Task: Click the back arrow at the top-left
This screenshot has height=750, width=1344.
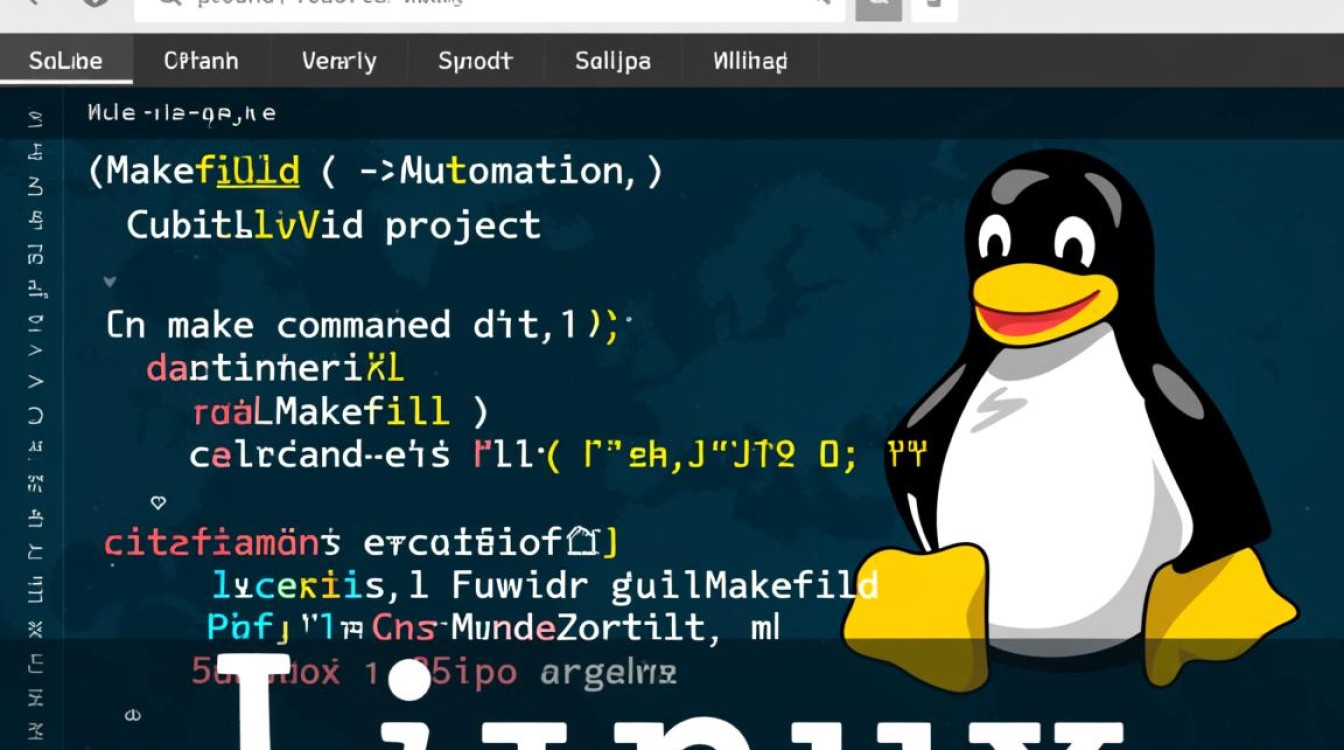Action: tap(30, 4)
